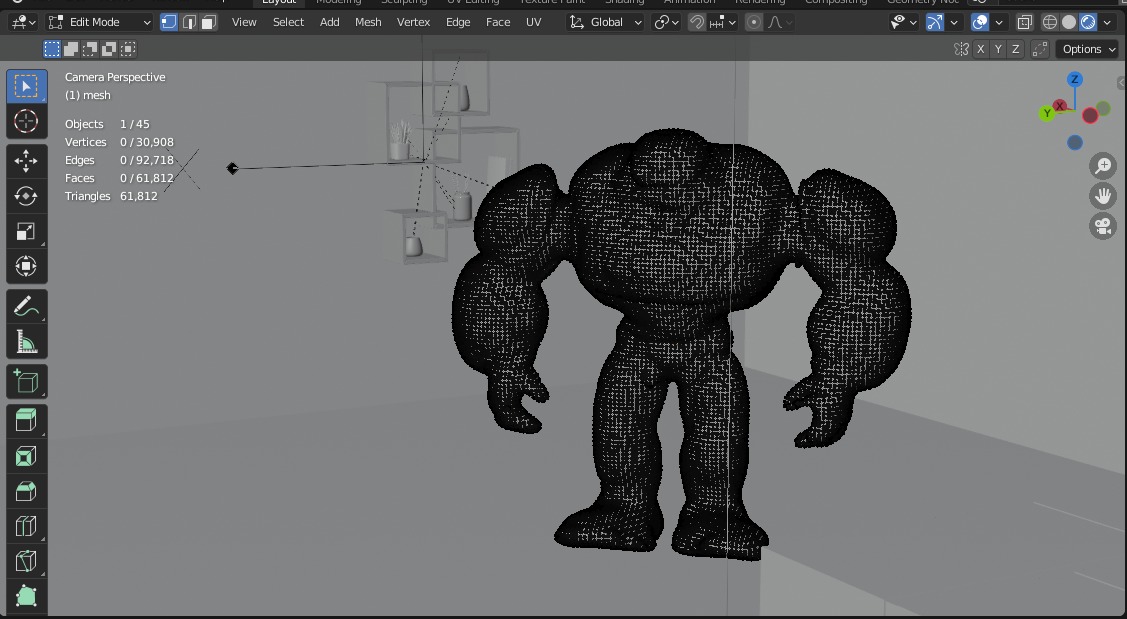Activate the Knife tool
The image size is (1127, 619).
click(27, 561)
